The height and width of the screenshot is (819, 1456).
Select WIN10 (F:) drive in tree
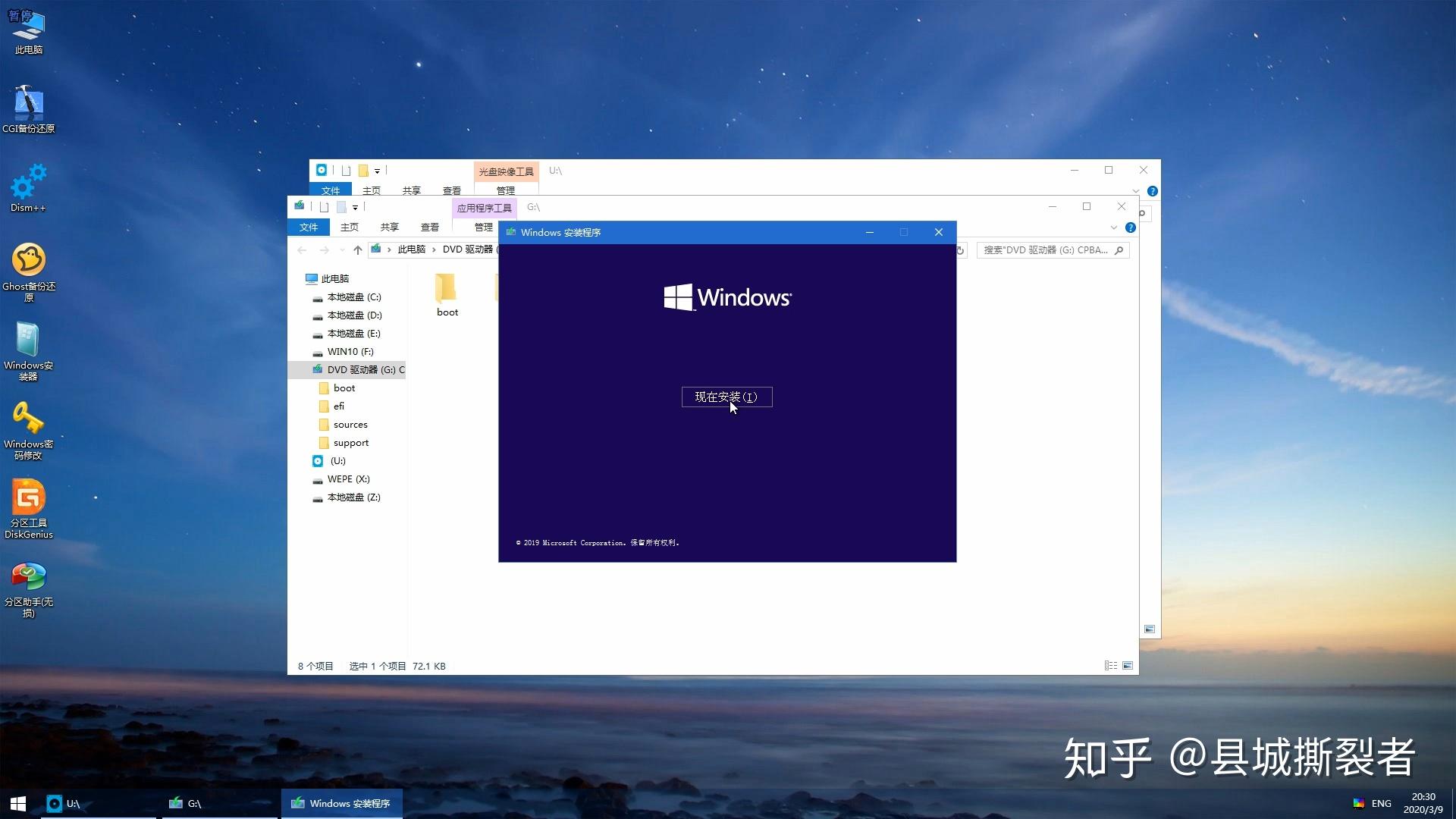[350, 351]
